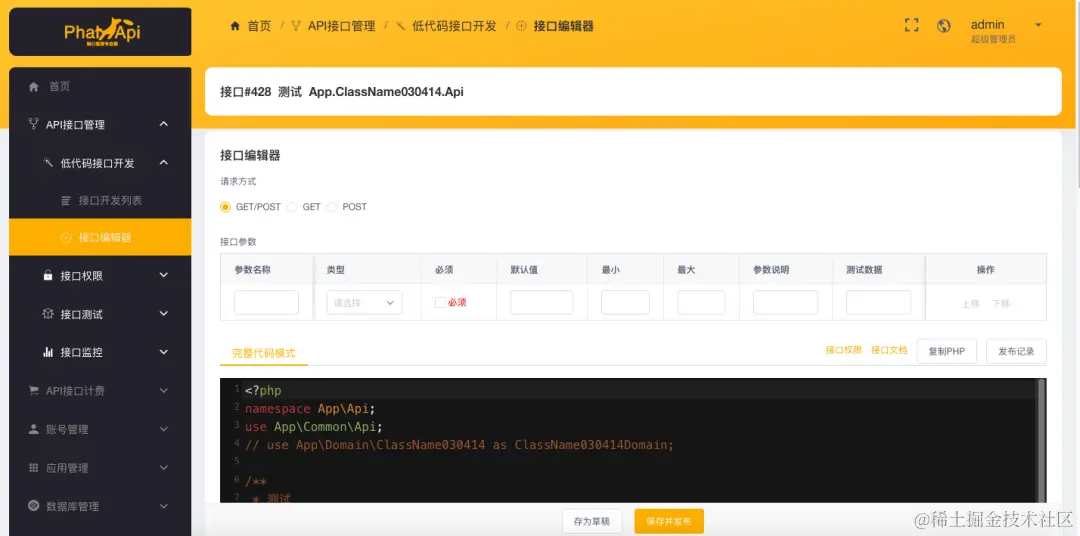Expand the 应用管理 menu chevron
The height and width of the screenshot is (536, 1080).
(x=163, y=468)
